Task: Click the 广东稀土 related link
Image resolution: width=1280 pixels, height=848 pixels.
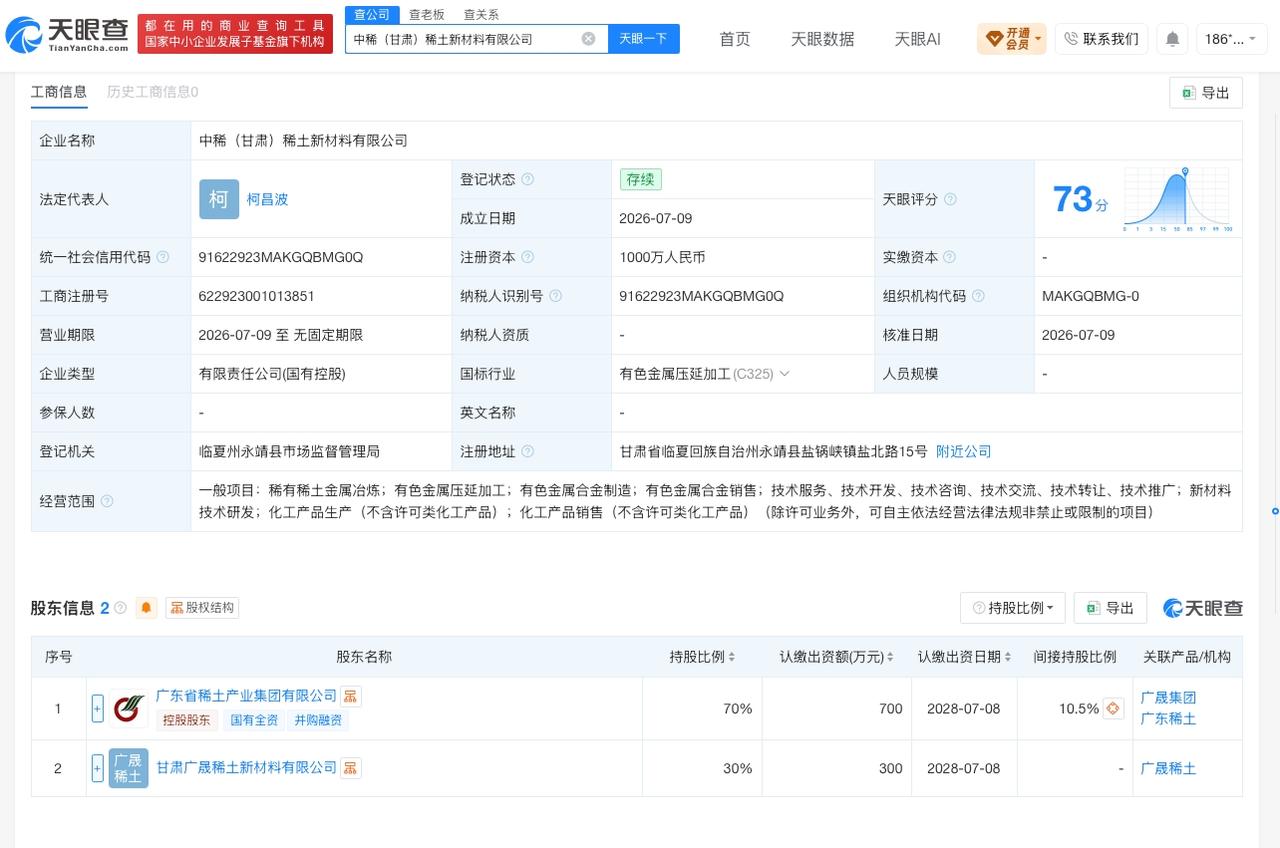Action: coord(1168,719)
